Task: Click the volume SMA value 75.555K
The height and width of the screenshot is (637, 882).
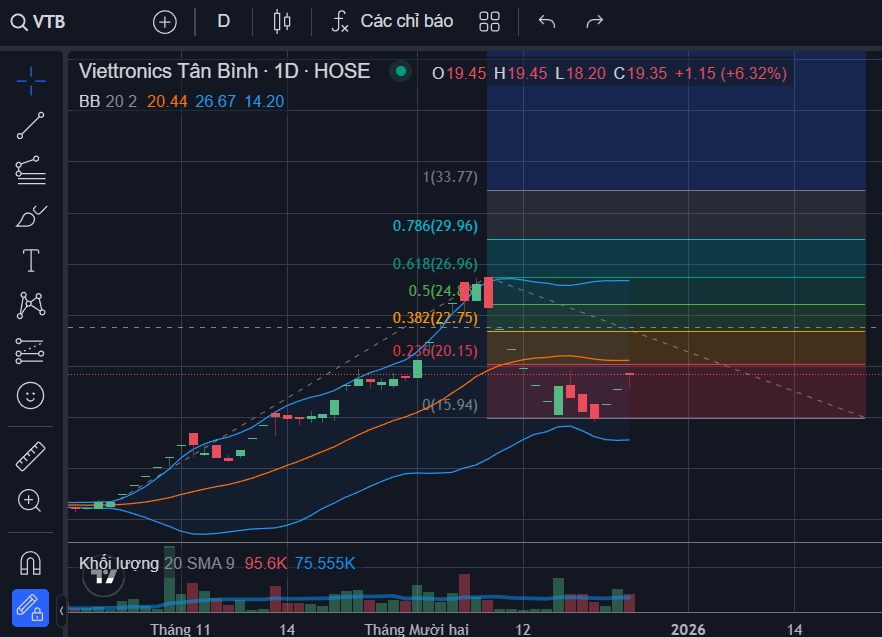Action: 325,563
